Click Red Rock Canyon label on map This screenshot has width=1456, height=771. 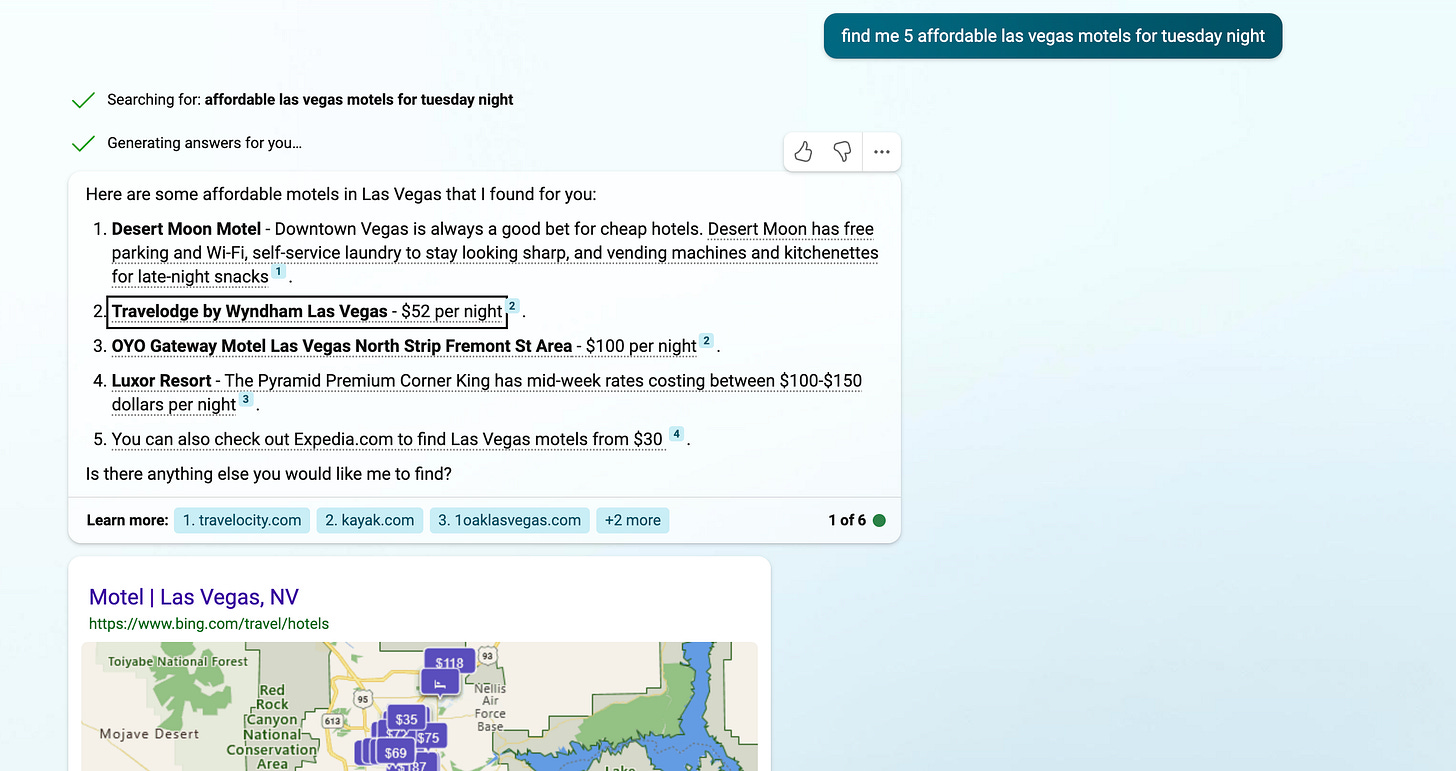click(272, 727)
